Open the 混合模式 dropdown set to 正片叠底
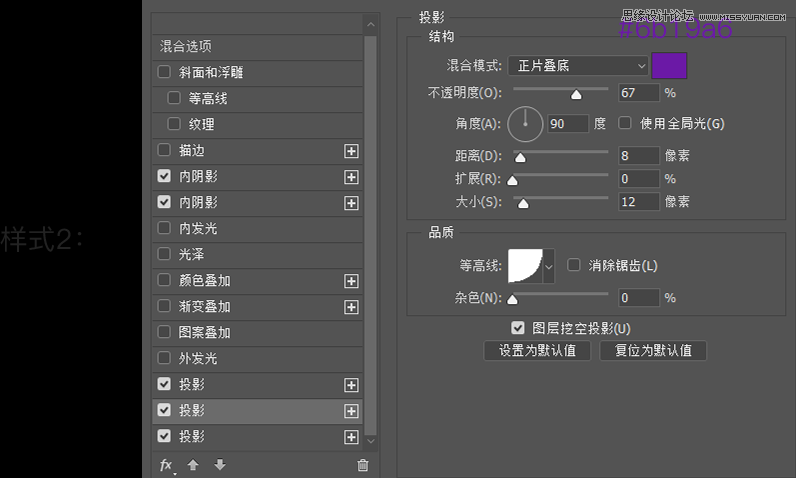 [578, 66]
